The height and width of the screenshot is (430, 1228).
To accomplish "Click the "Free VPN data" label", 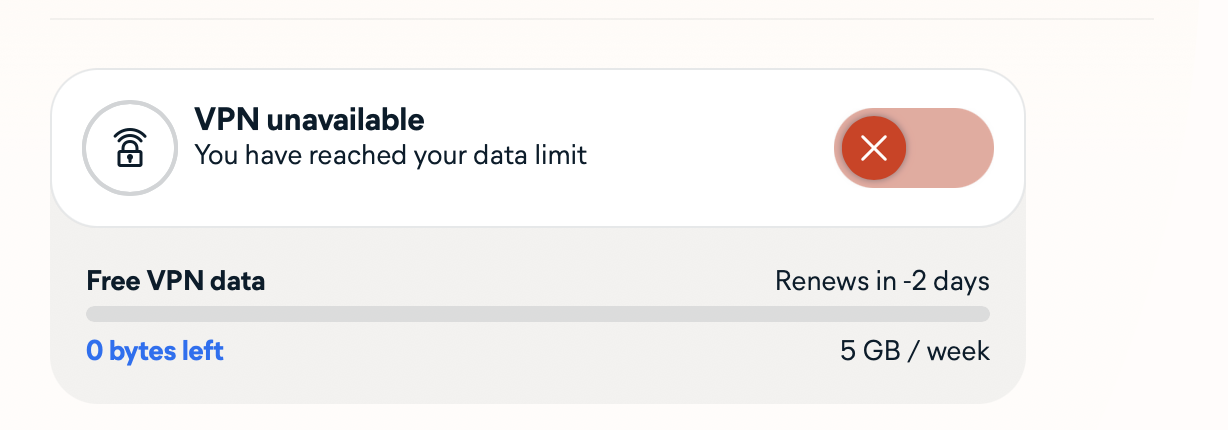I will [176, 281].
